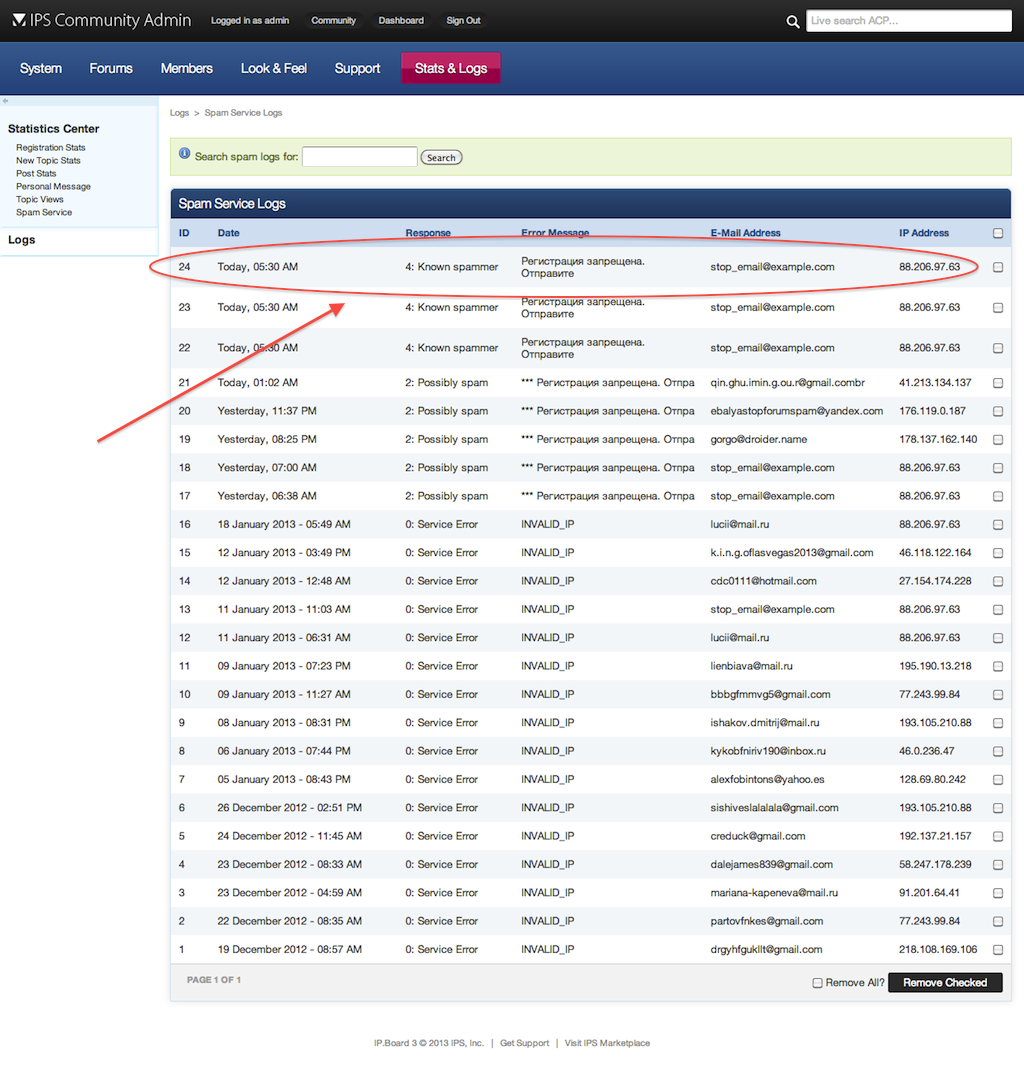
Task: Check the box for log entry 21
Action: [x=998, y=383]
